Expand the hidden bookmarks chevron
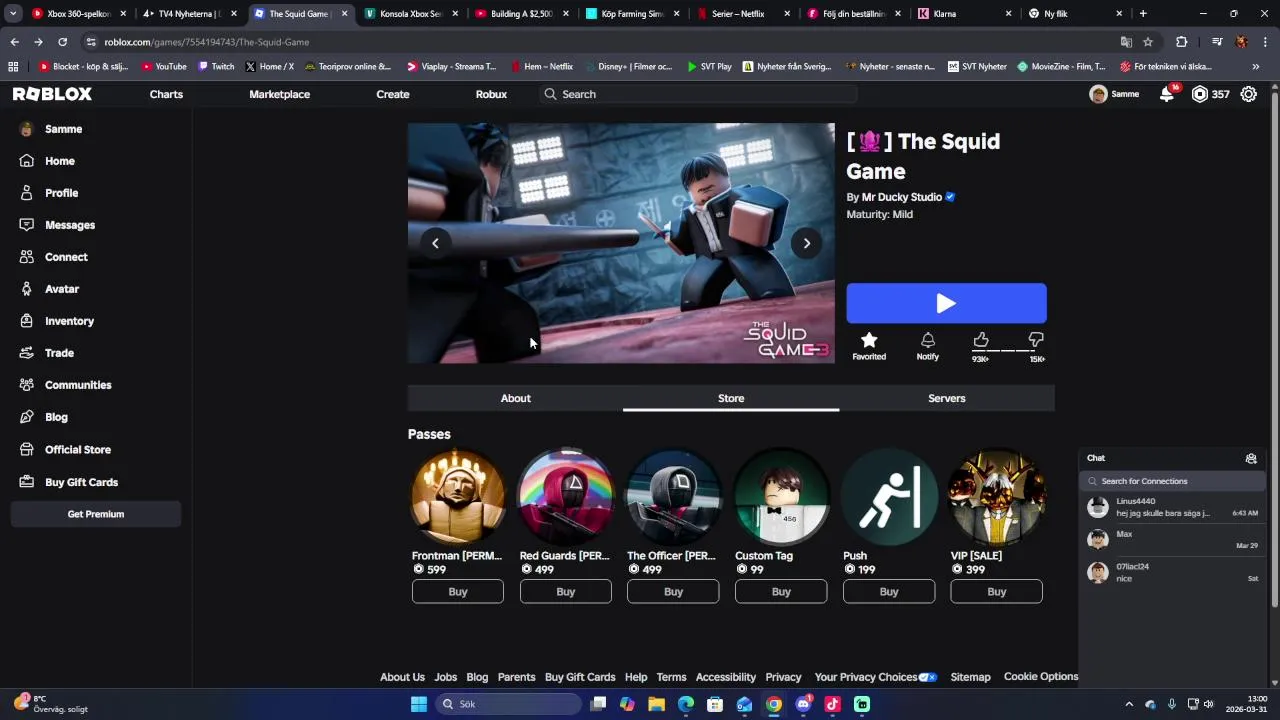This screenshot has height=720, width=1280. 1255,67
